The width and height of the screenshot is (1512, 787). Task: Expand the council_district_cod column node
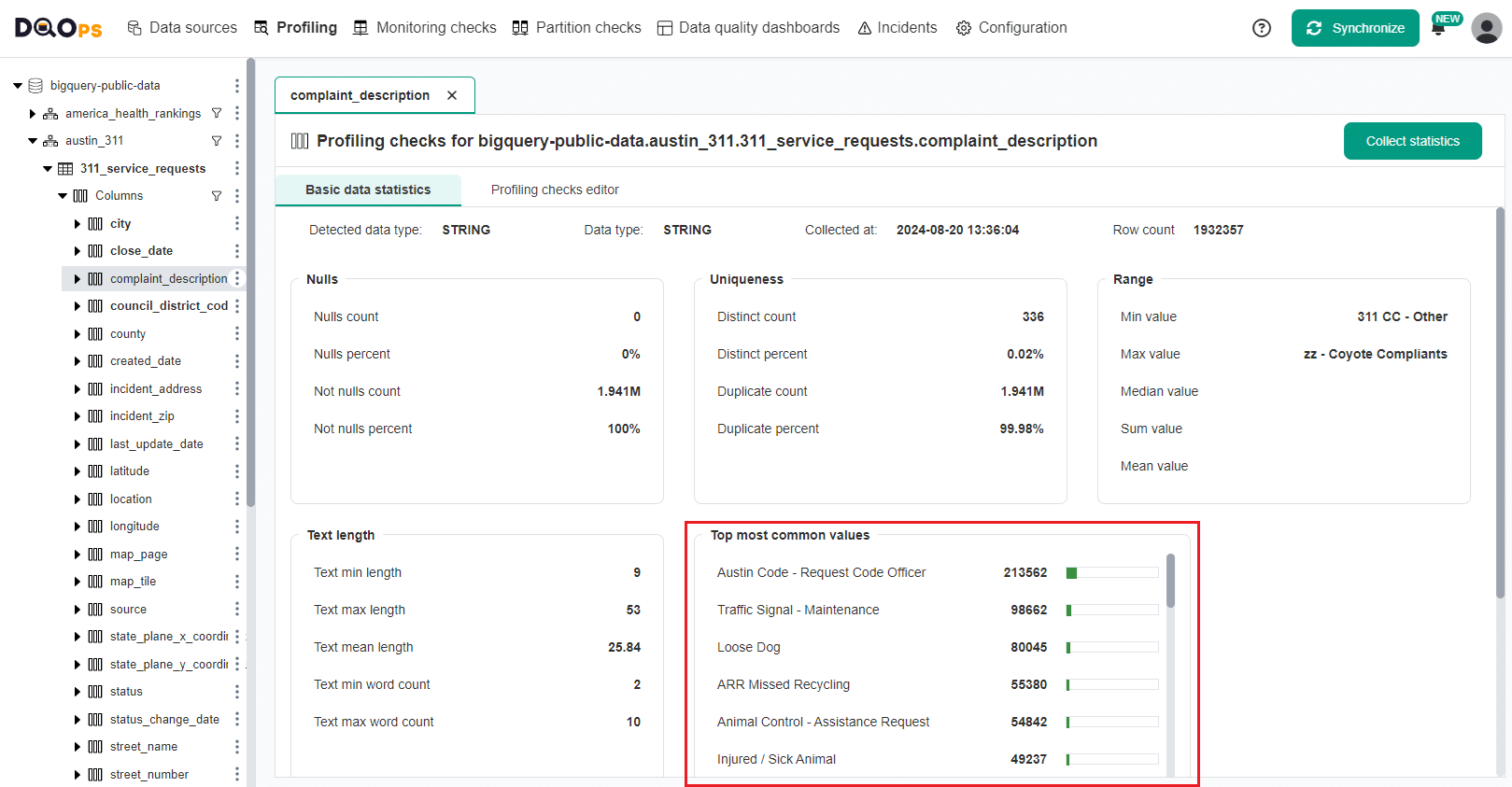78,306
